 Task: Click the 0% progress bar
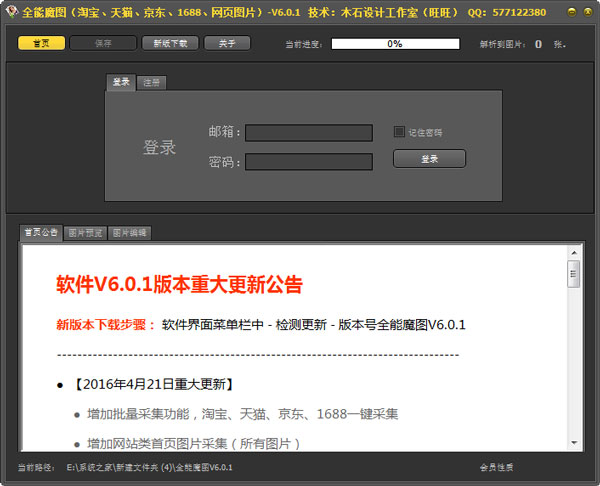395,44
